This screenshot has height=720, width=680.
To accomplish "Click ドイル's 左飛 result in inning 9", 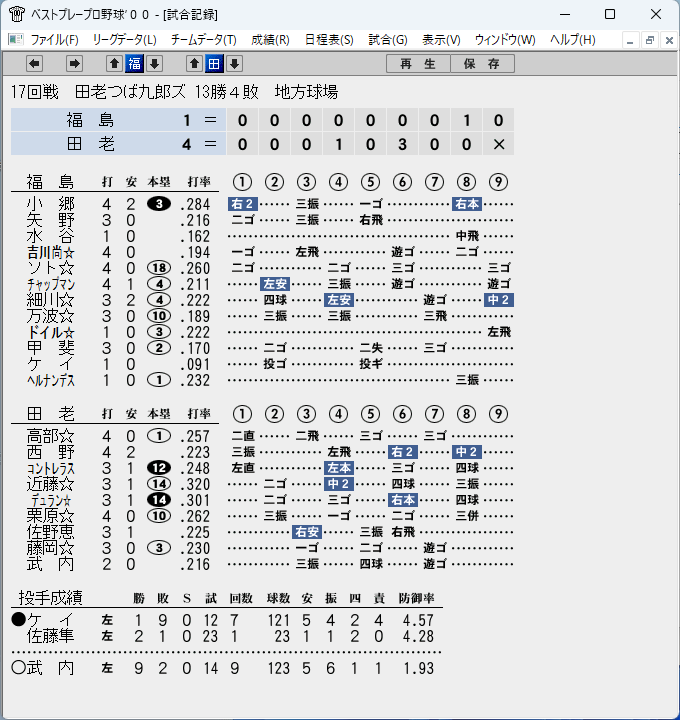I will tap(499, 332).
